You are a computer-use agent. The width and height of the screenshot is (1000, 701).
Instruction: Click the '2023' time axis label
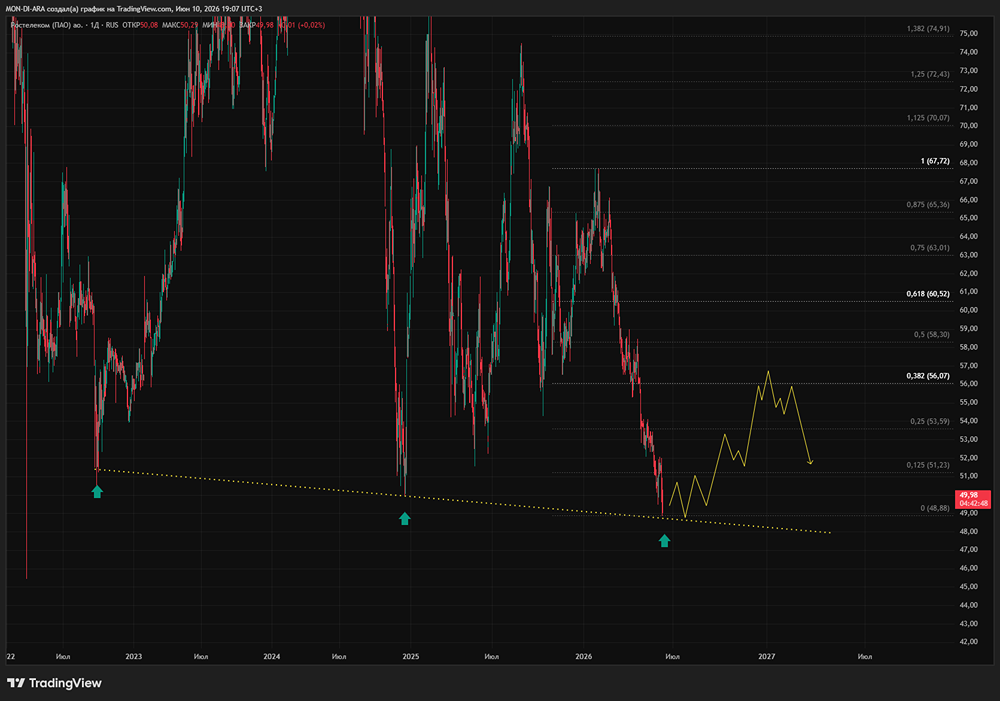[x=134, y=656]
